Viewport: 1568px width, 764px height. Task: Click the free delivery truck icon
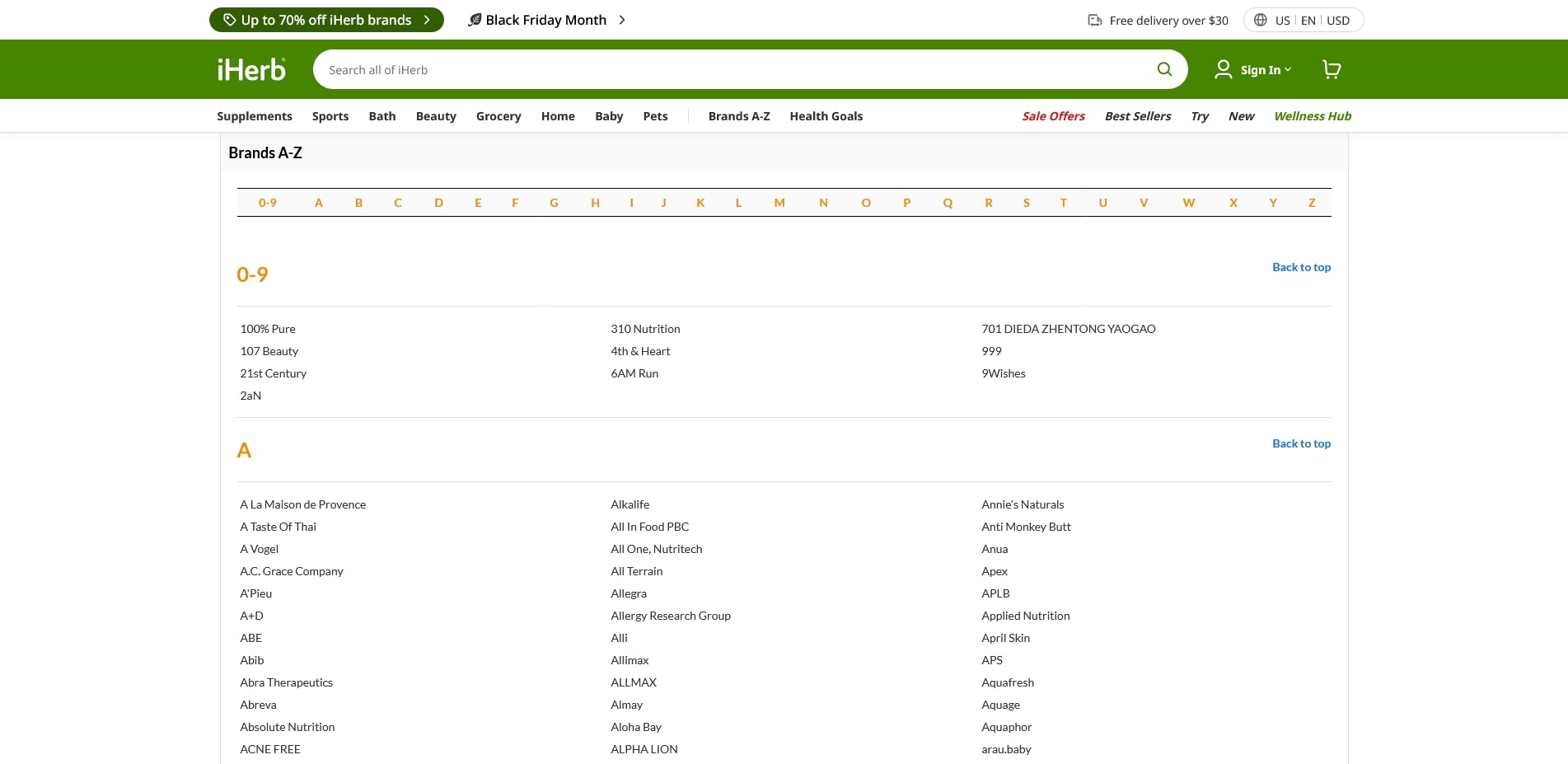click(x=1095, y=20)
